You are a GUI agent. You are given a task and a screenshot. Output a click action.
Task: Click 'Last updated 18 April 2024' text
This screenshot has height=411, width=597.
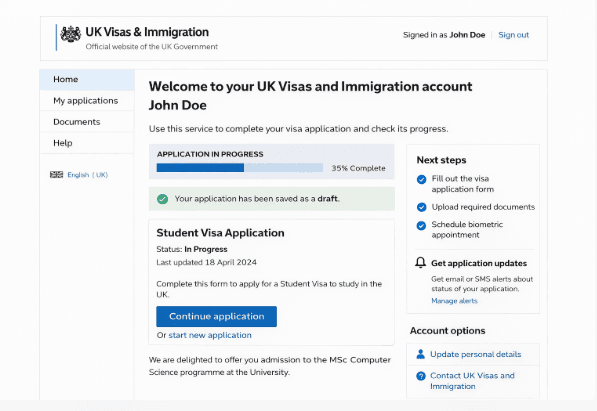(206, 262)
